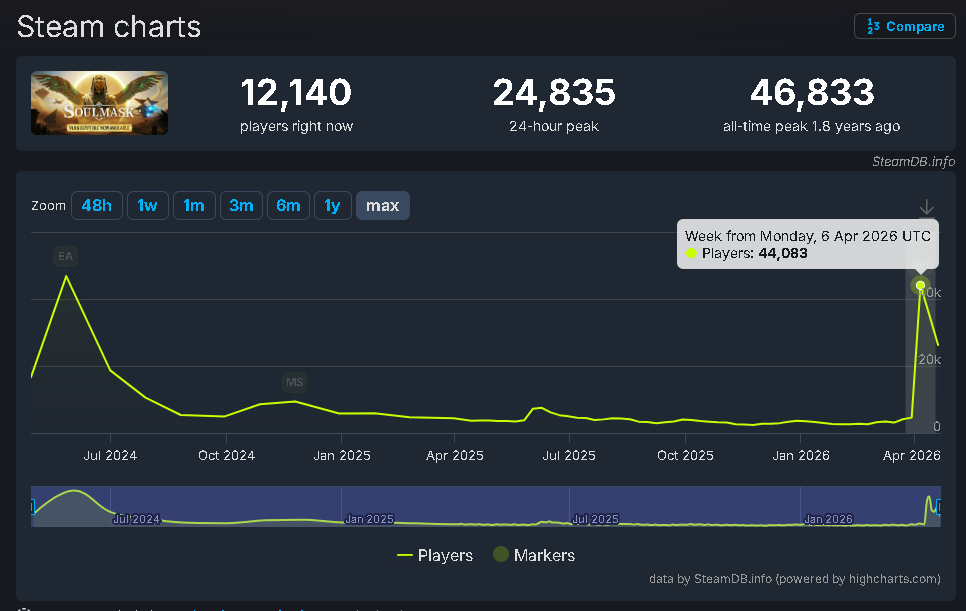Set chart zoom to 3m
Screen dimensions: 966x611
click(x=242, y=206)
